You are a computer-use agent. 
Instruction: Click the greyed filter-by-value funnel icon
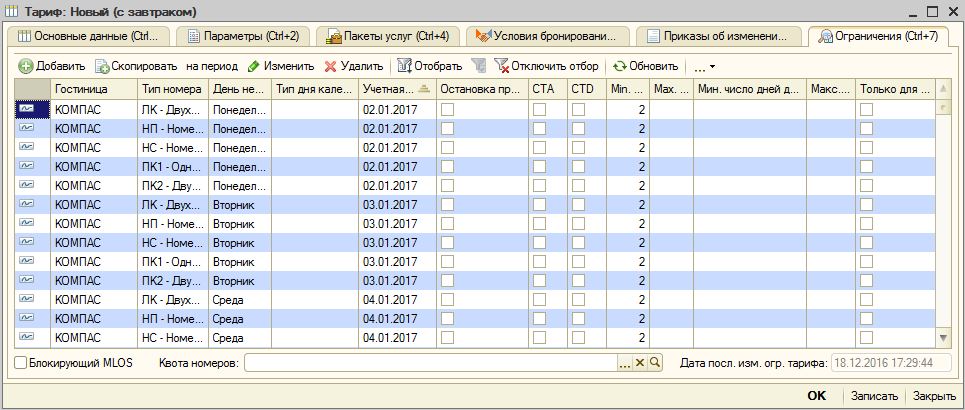pyautogui.click(x=479, y=66)
